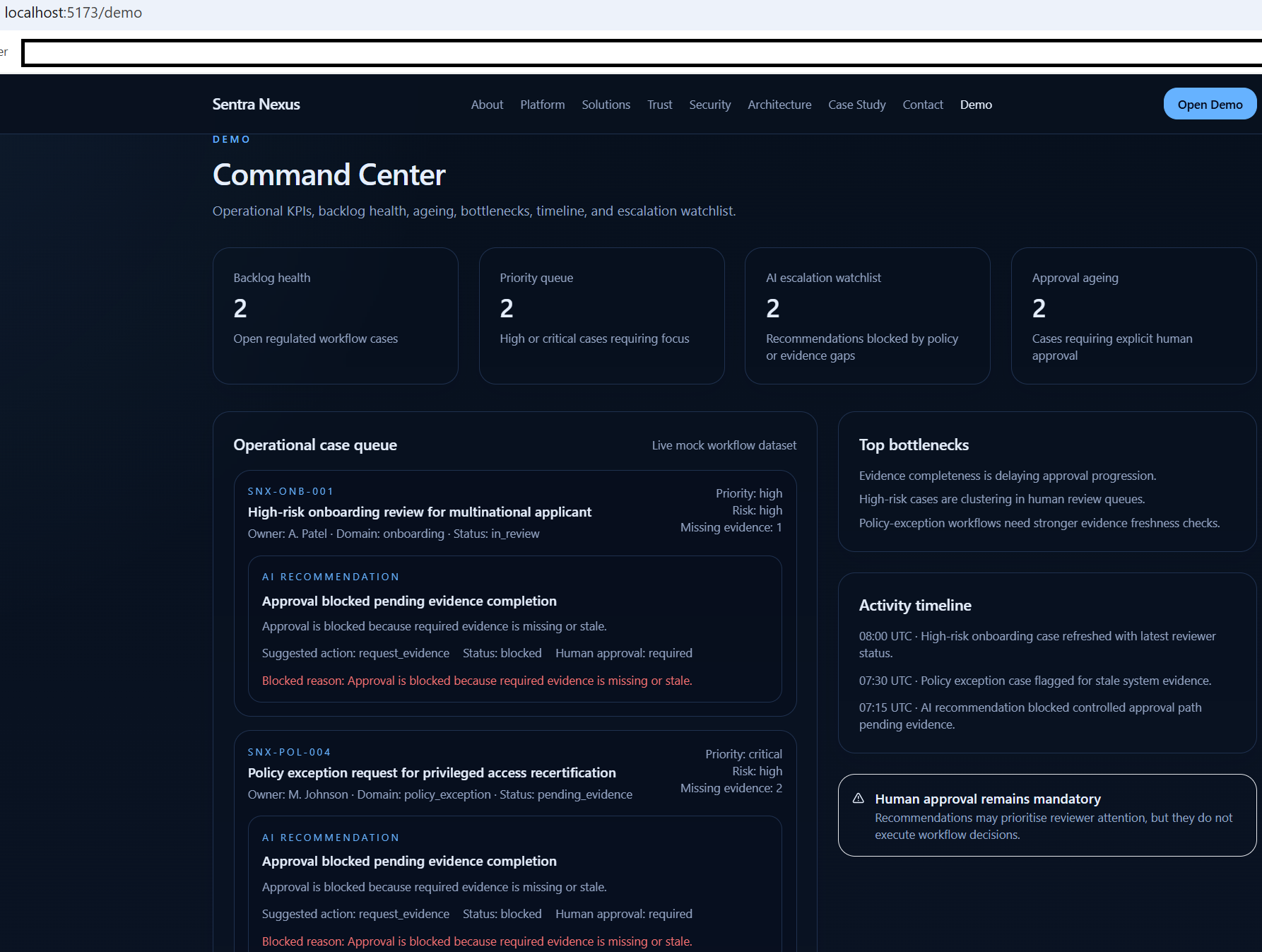This screenshot has width=1262, height=952.
Task: Go to the Platform page
Action: click(x=543, y=105)
